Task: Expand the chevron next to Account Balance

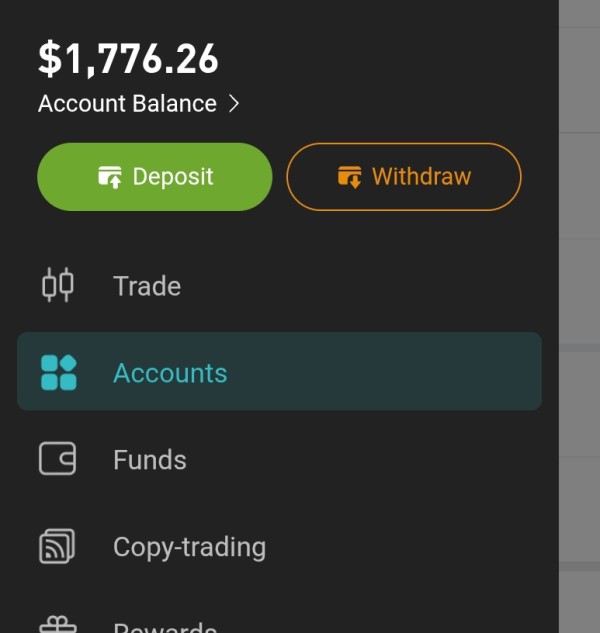Action: (234, 103)
